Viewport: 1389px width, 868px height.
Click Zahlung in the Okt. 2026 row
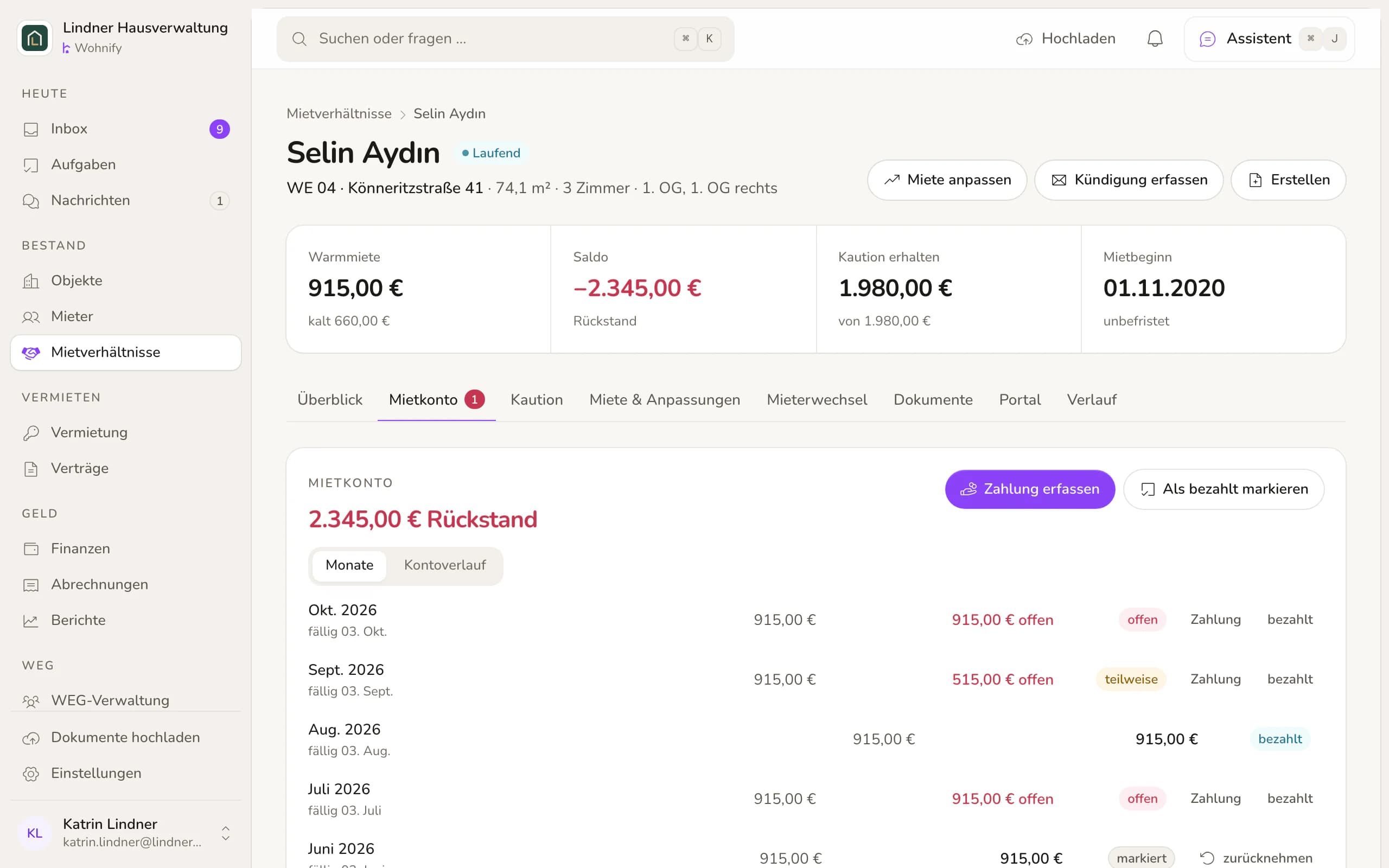click(1216, 620)
